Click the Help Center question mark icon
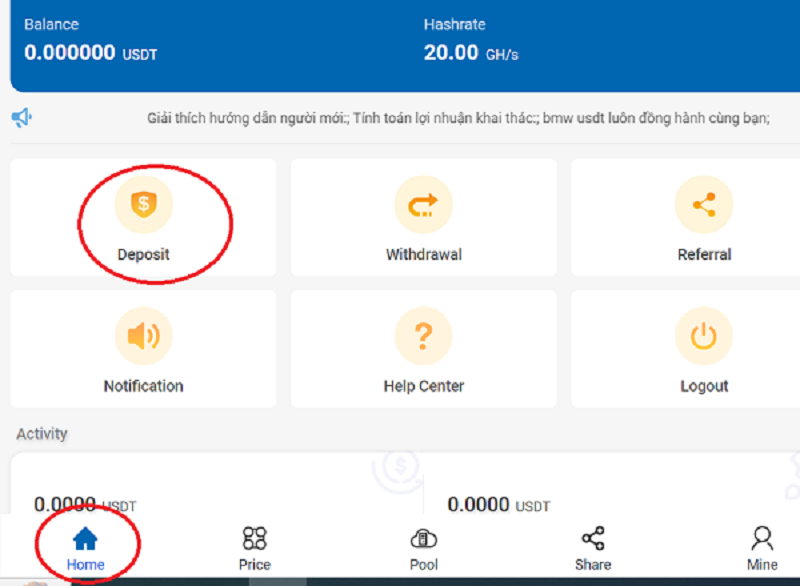 (x=424, y=336)
